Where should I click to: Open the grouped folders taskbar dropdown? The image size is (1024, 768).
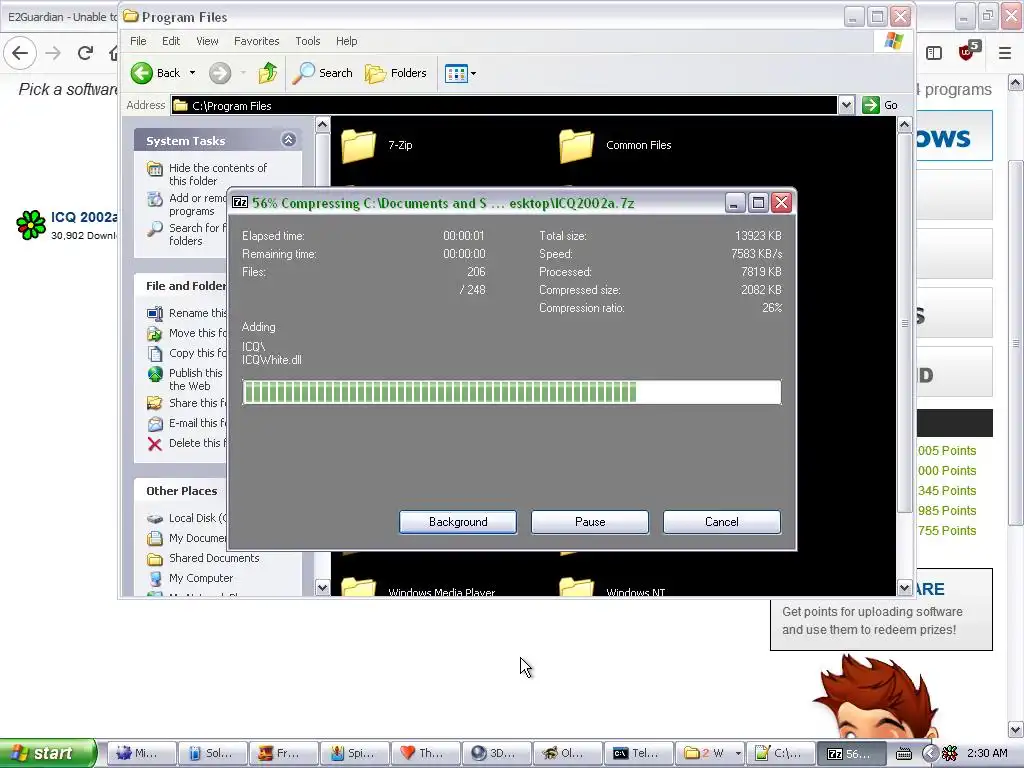(x=738, y=753)
